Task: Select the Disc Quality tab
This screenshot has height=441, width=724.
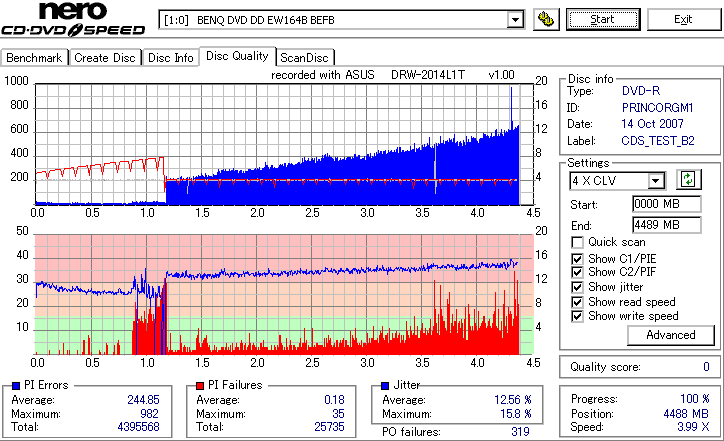Action: (x=237, y=56)
